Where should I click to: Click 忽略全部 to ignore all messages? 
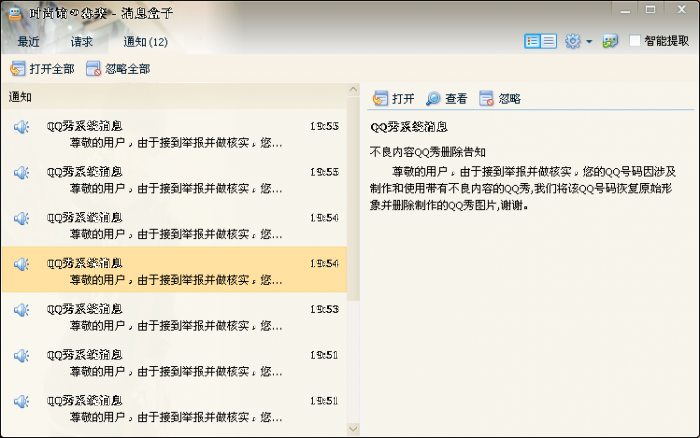[118, 69]
